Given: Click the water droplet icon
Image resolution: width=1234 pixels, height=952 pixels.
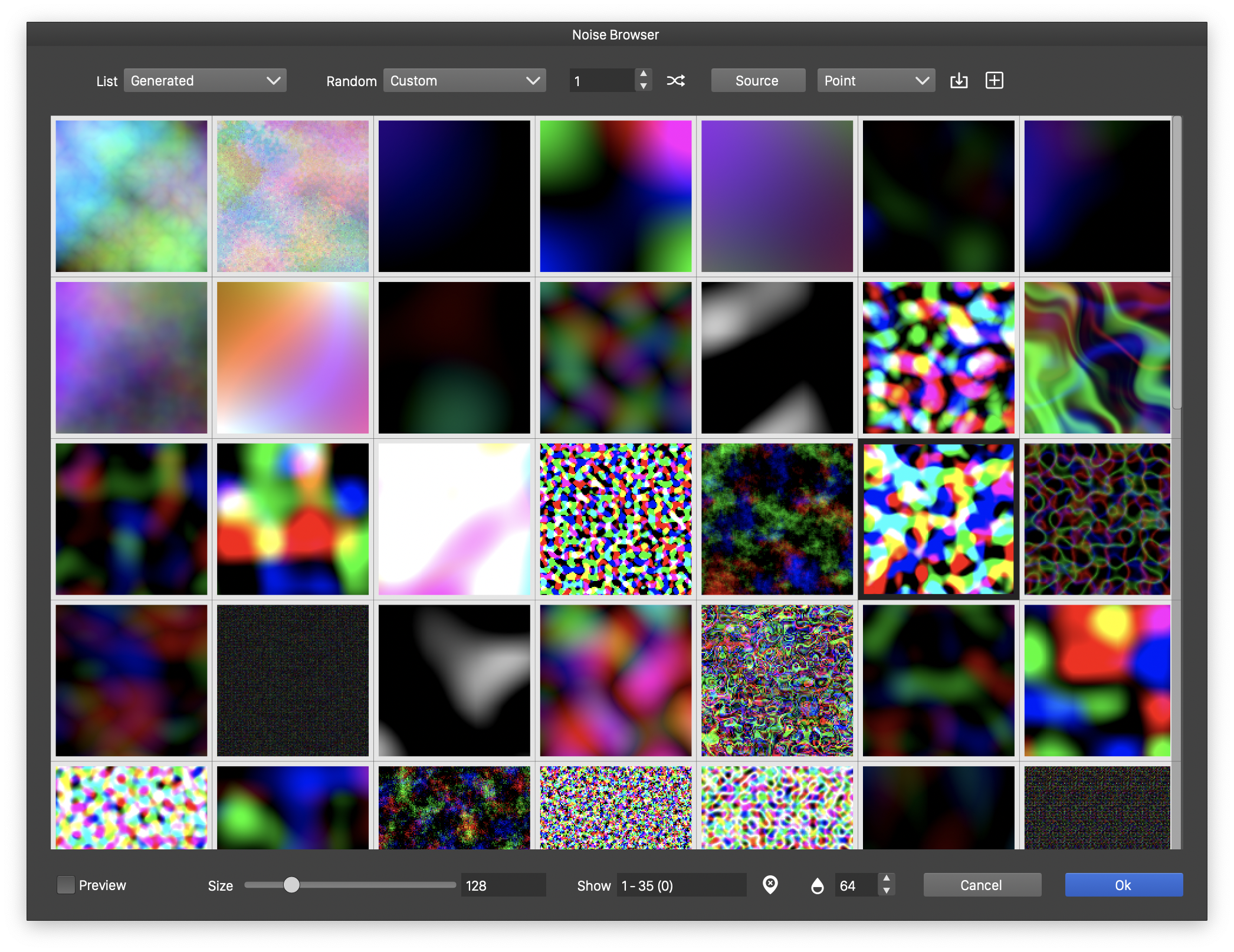Looking at the screenshot, I should click(817, 885).
